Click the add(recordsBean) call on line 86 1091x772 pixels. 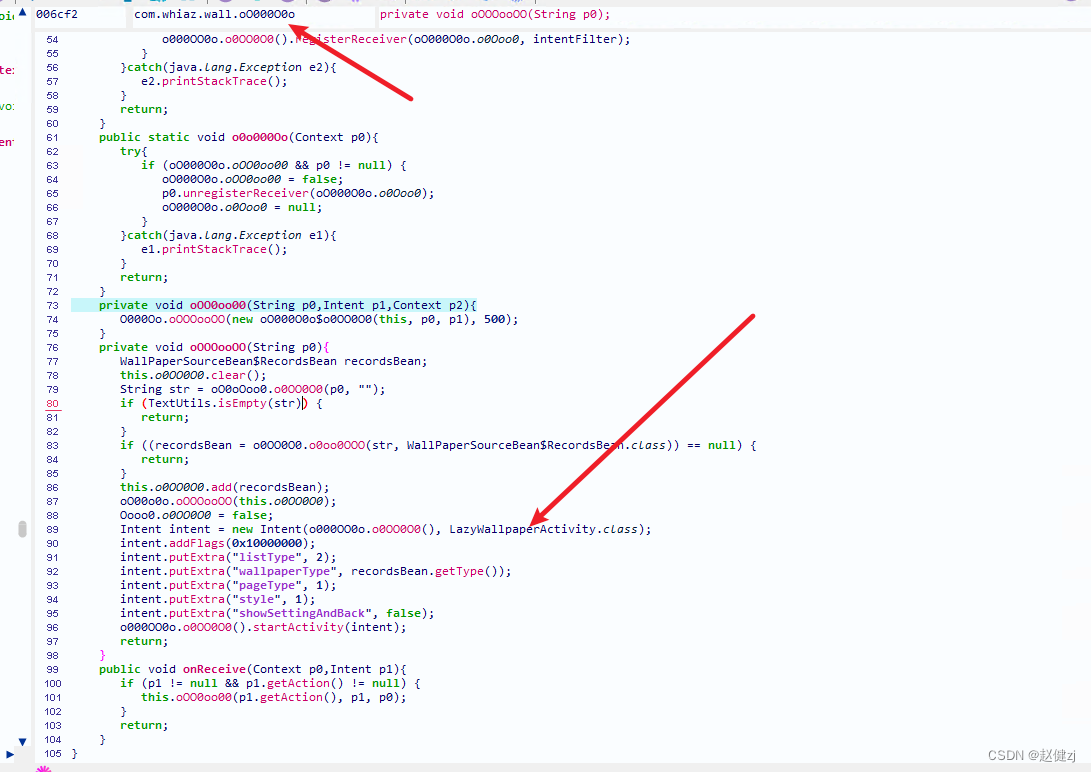coord(266,488)
